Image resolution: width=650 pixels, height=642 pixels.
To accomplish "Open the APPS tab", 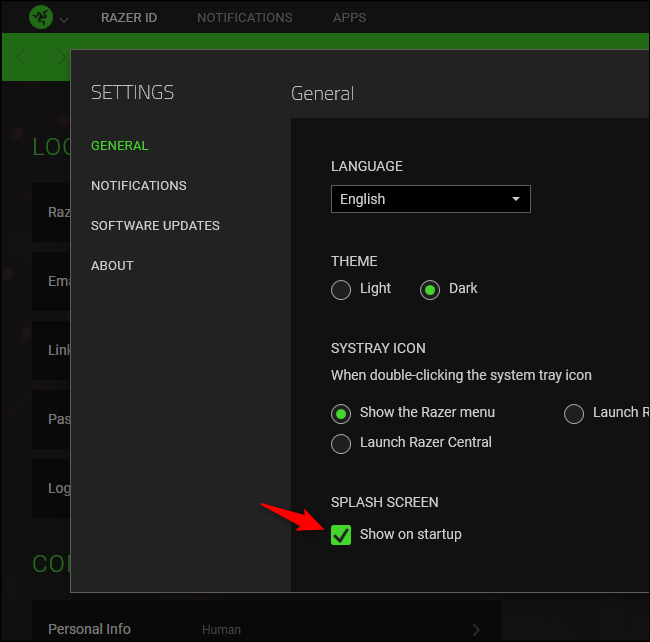I will 349,18.
